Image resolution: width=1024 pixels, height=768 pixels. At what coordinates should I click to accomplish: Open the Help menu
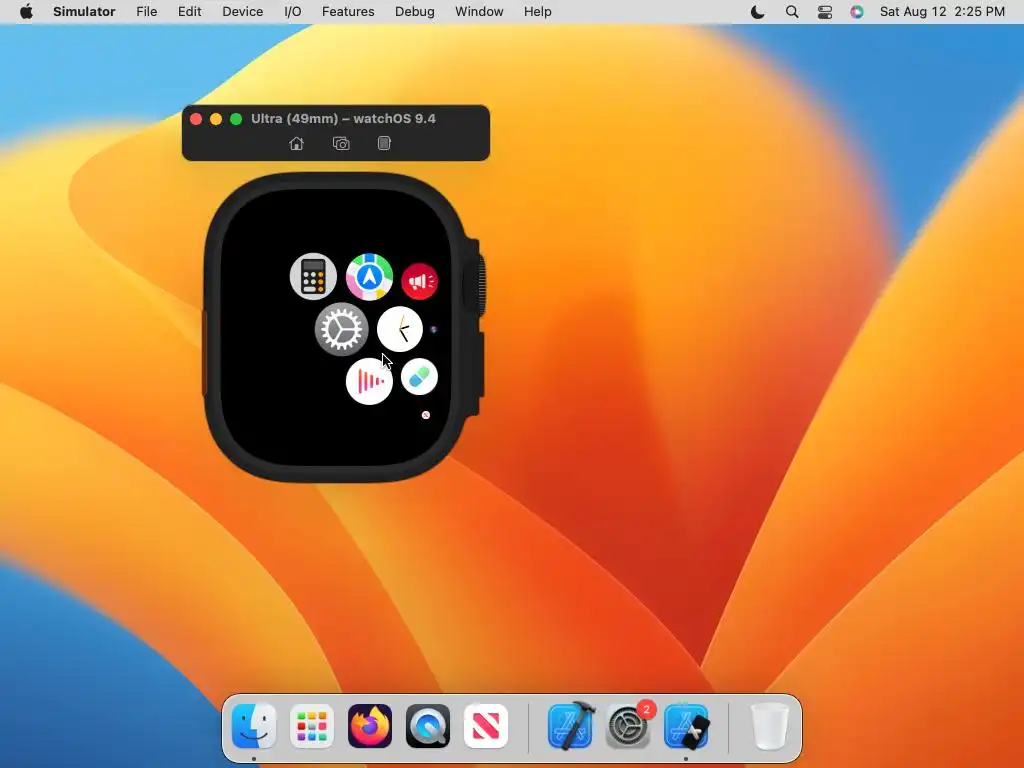point(537,12)
